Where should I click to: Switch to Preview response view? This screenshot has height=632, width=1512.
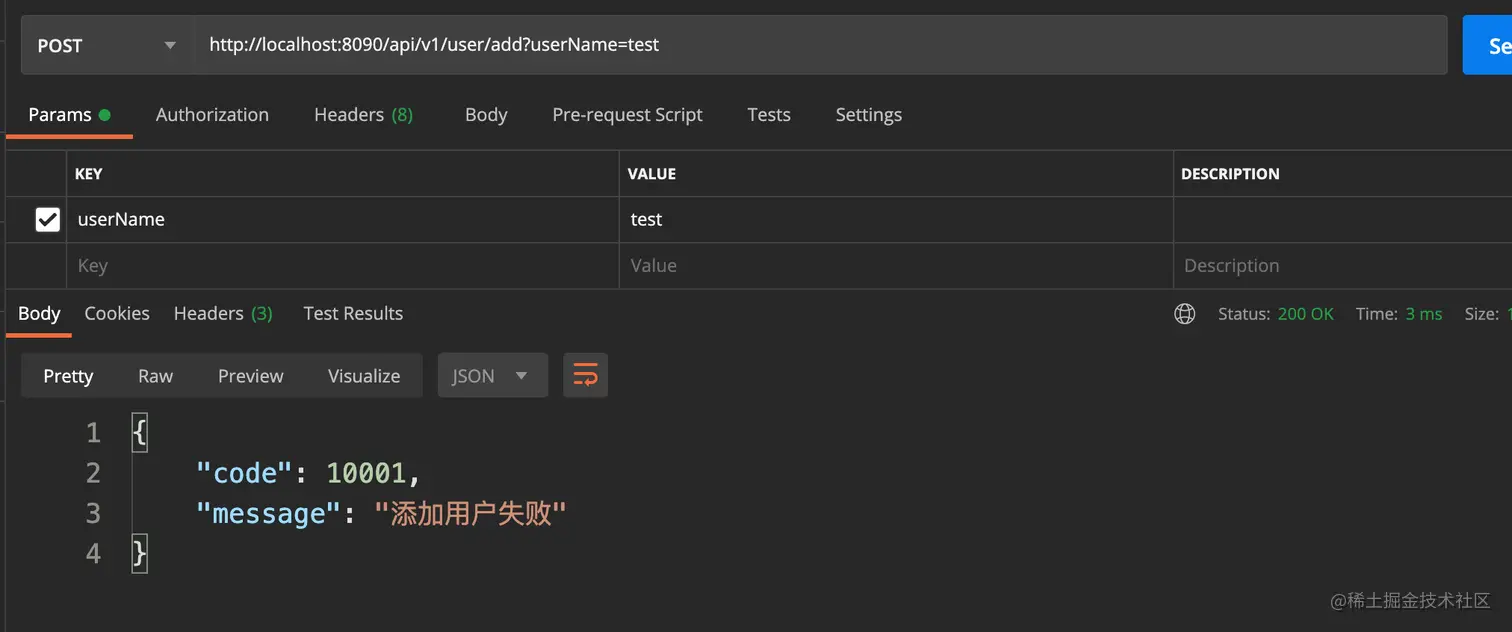pyautogui.click(x=251, y=376)
